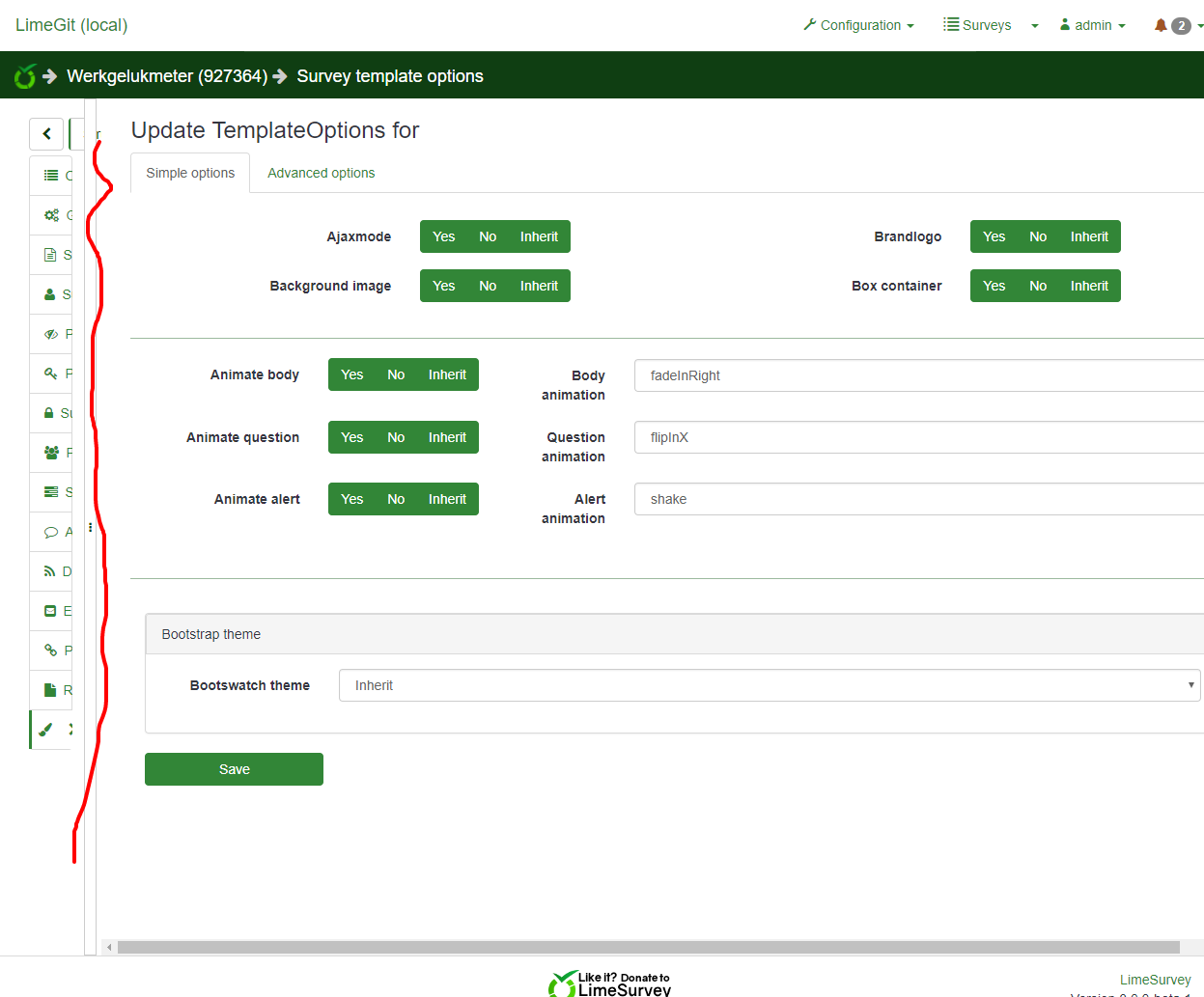Click the Werkgelukmeter (927364) breadcrumb link
The height and width of the screenshot is (997, 1204).
coord(166,76)
